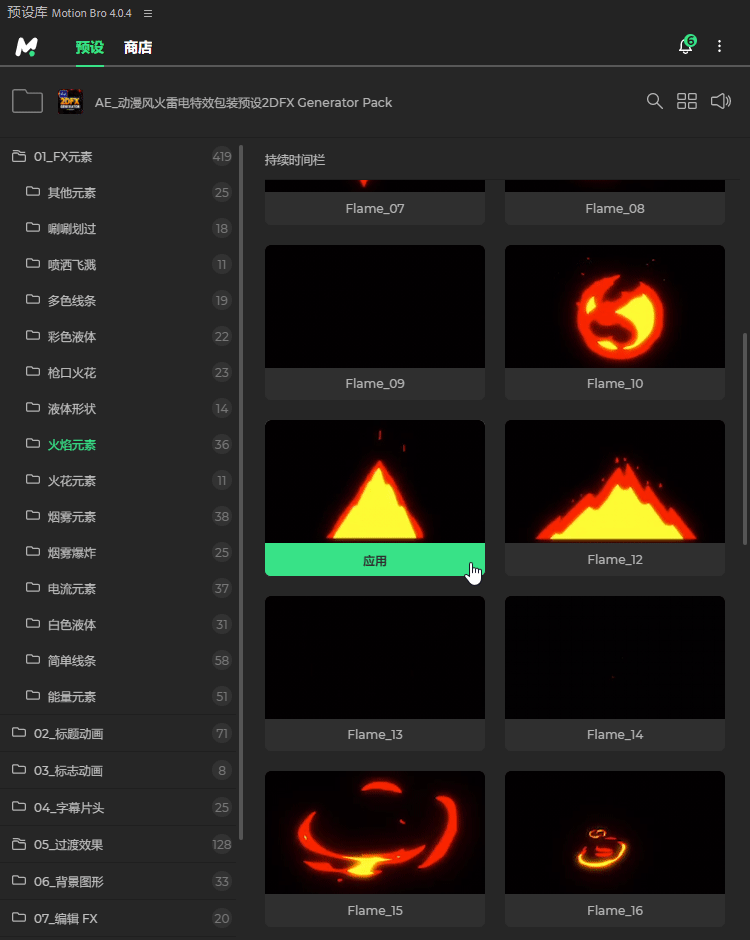Image resolution: width=750 pixels, height=940 pixels.
Task: Open the 白色液体 category
Action: (x=120, y=624)
